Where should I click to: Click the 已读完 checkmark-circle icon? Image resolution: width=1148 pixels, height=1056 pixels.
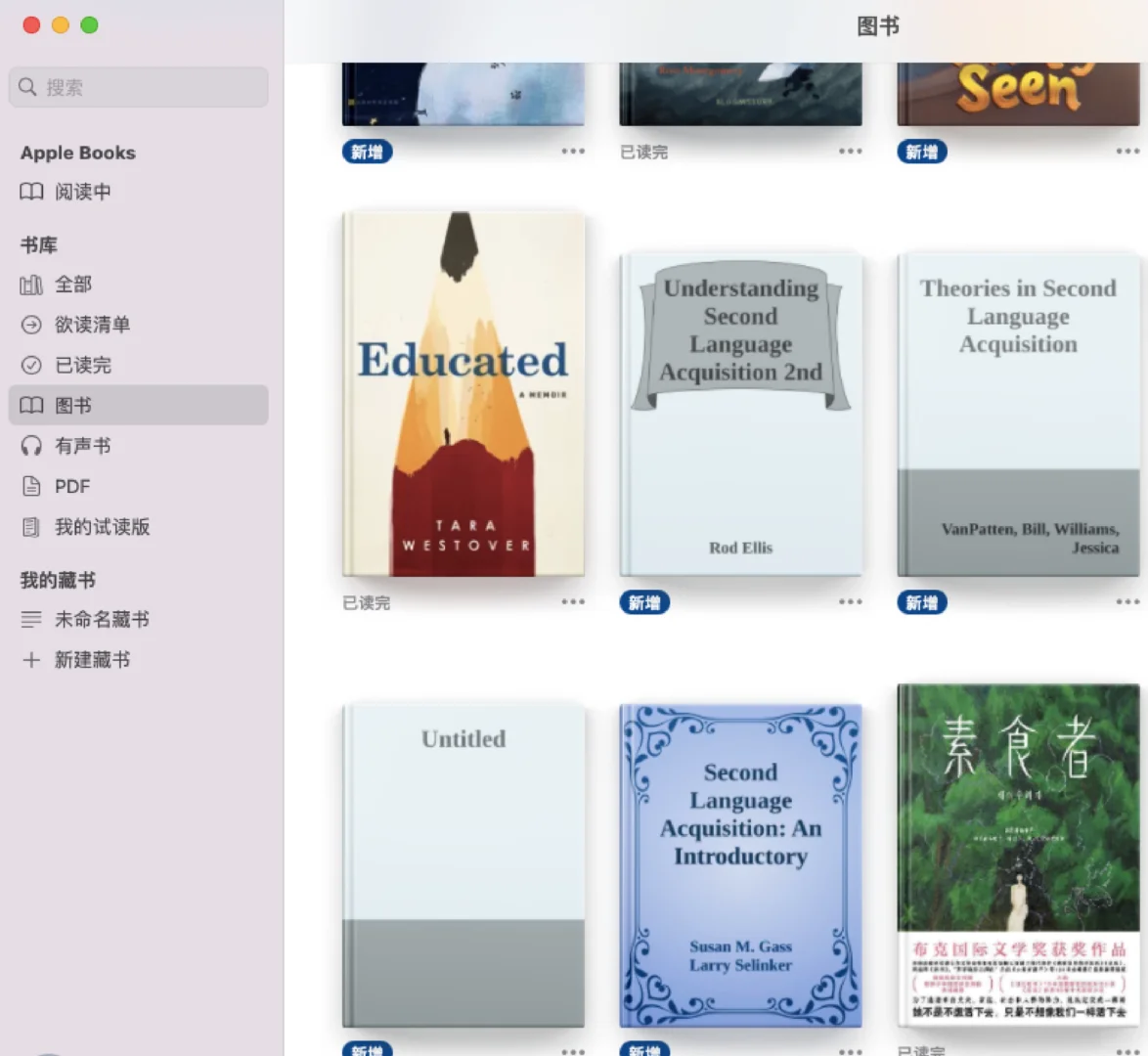tap(30, 365)
